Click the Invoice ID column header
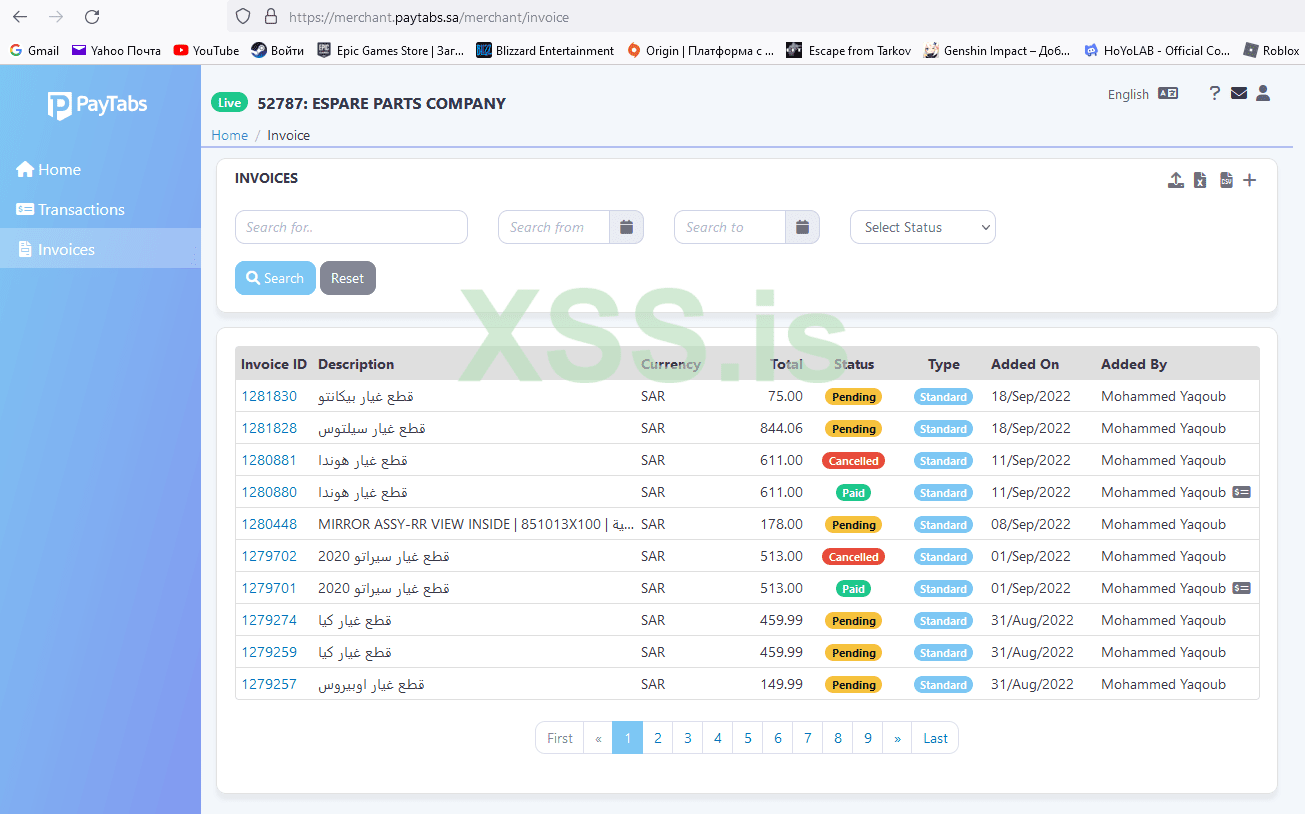 [x=274, y=364]
